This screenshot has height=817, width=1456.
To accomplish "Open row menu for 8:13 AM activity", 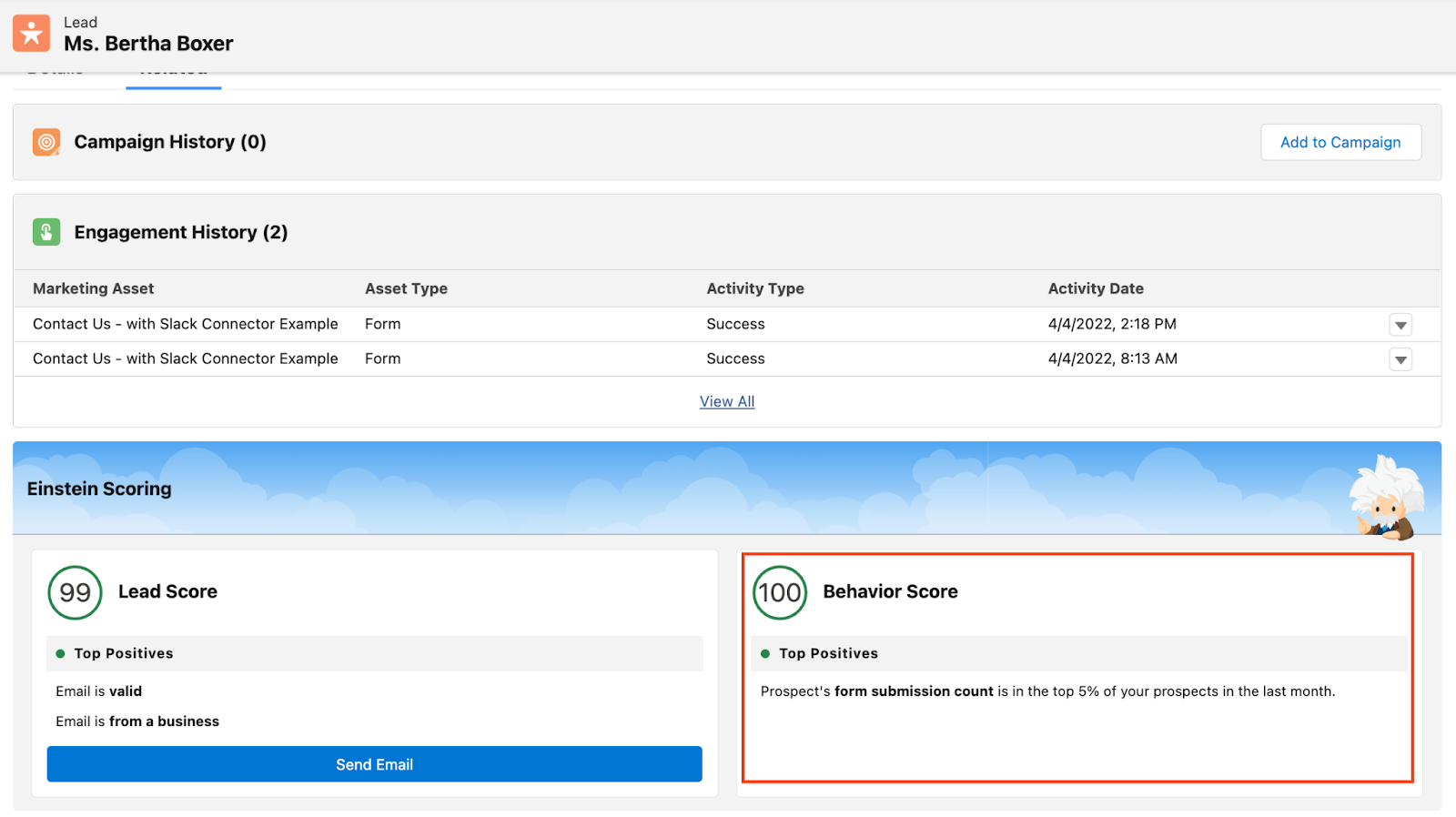I will pyautogui.click(x=1400, y=359).
